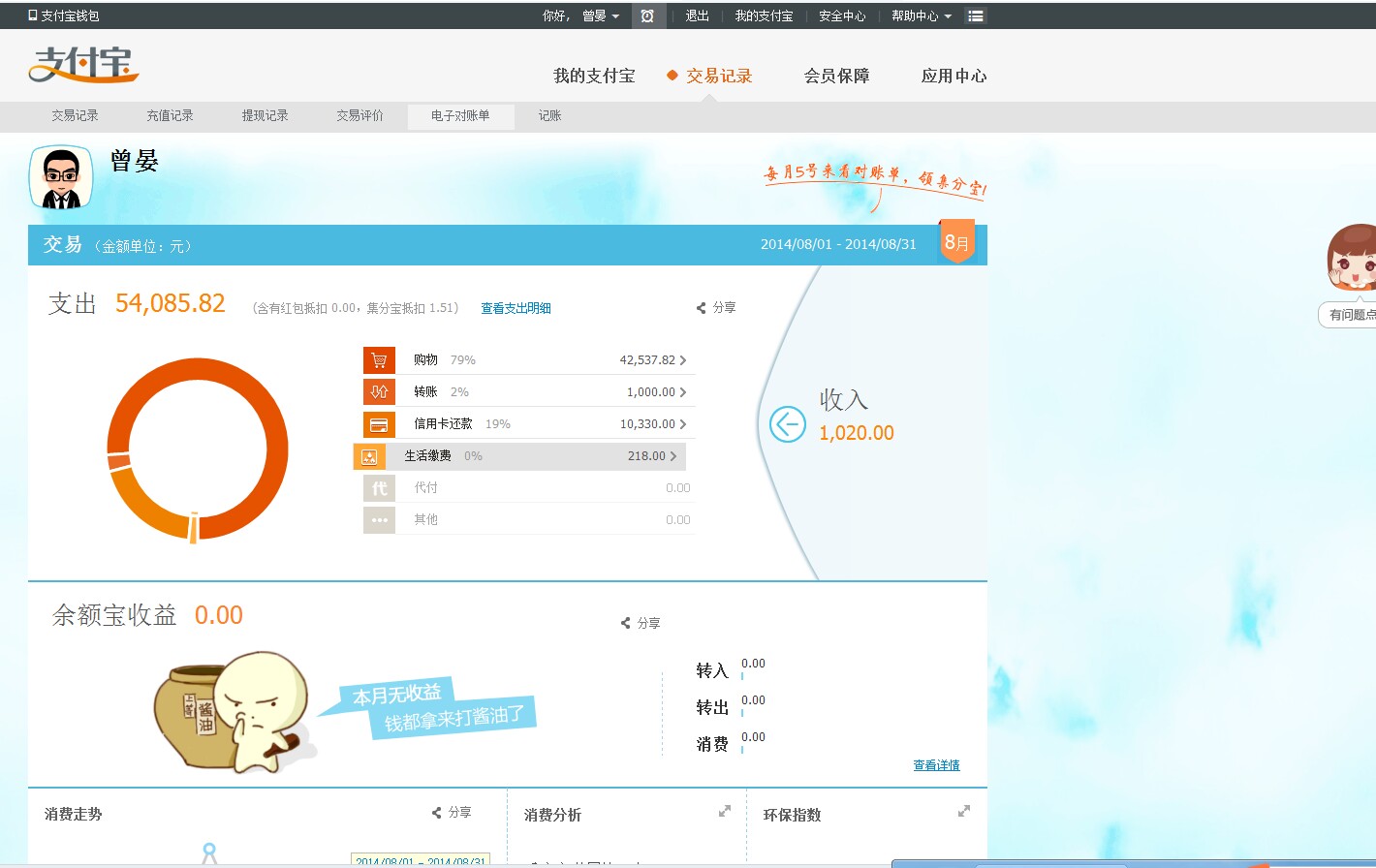The image size is (1376, 868).
Task: Expand the 转账 1,000.00 row chevron
Action: 683,392
